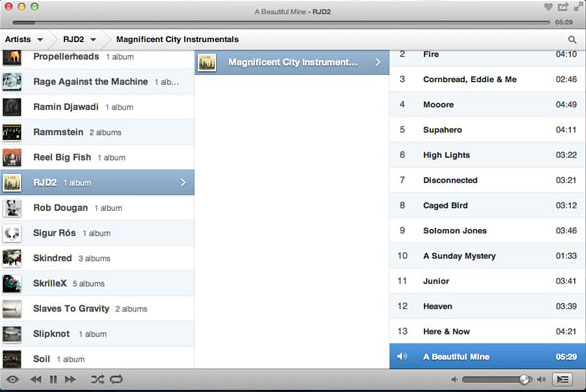Open the RJD2 breadcrumb dropdown
Image resolution: width=586 pixels, height=392 pixels.
point(80,39)
